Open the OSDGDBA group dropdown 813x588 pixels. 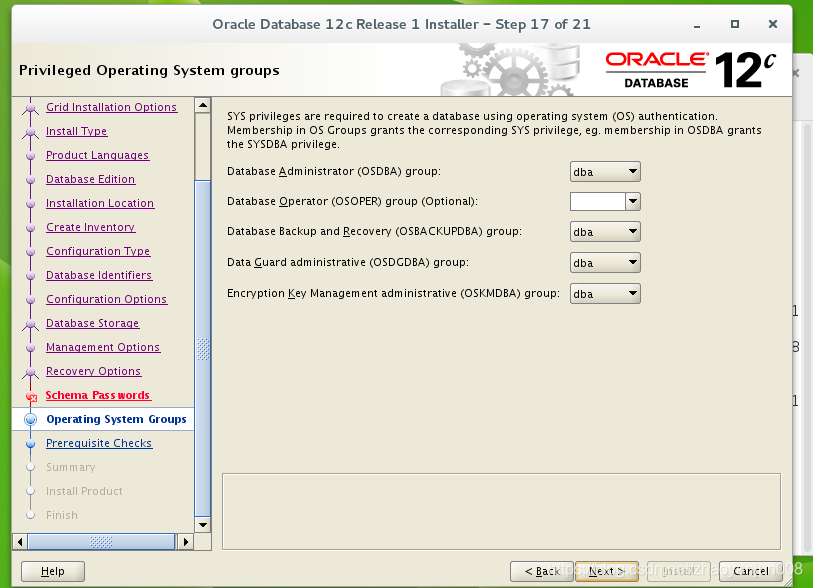click(x=605, y=262)
